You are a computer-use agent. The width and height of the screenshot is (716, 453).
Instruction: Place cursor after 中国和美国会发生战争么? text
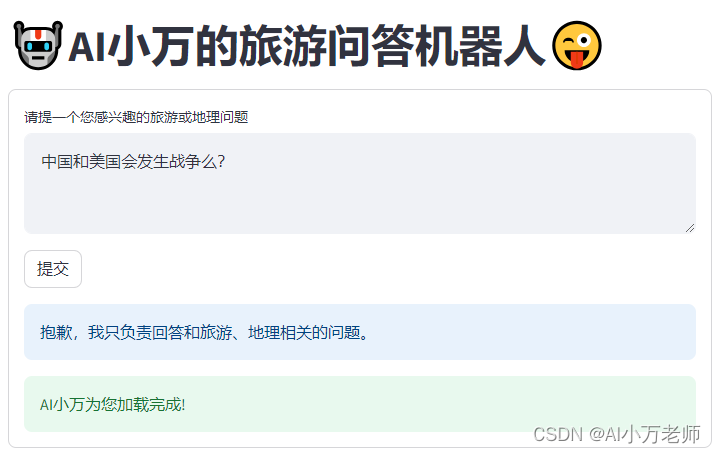(226, 162)
